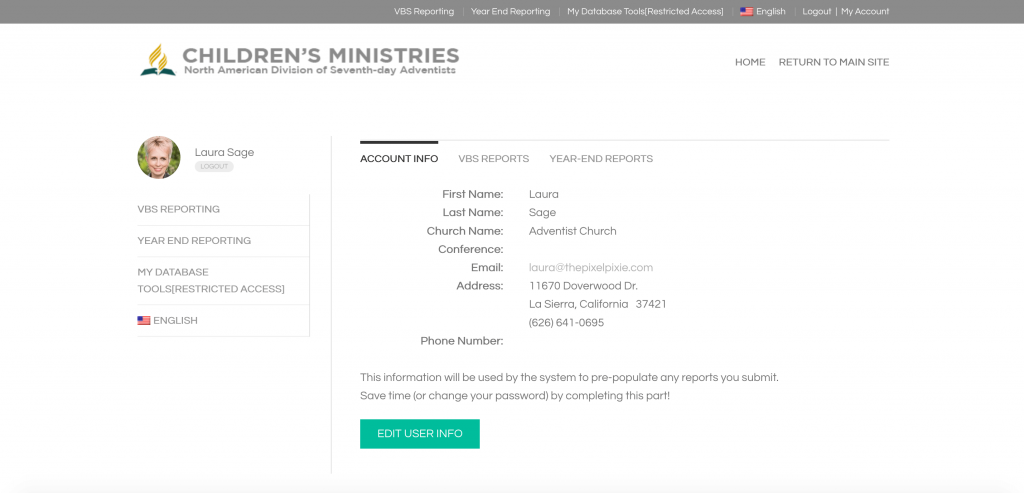
Task: Click Laura Sage's profile photo
Action: [x=159, y=158]
